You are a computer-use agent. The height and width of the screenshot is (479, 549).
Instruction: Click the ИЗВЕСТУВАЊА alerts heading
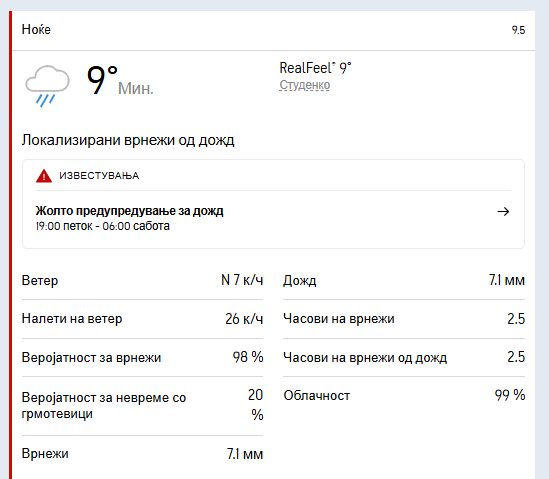click(99, 175)
